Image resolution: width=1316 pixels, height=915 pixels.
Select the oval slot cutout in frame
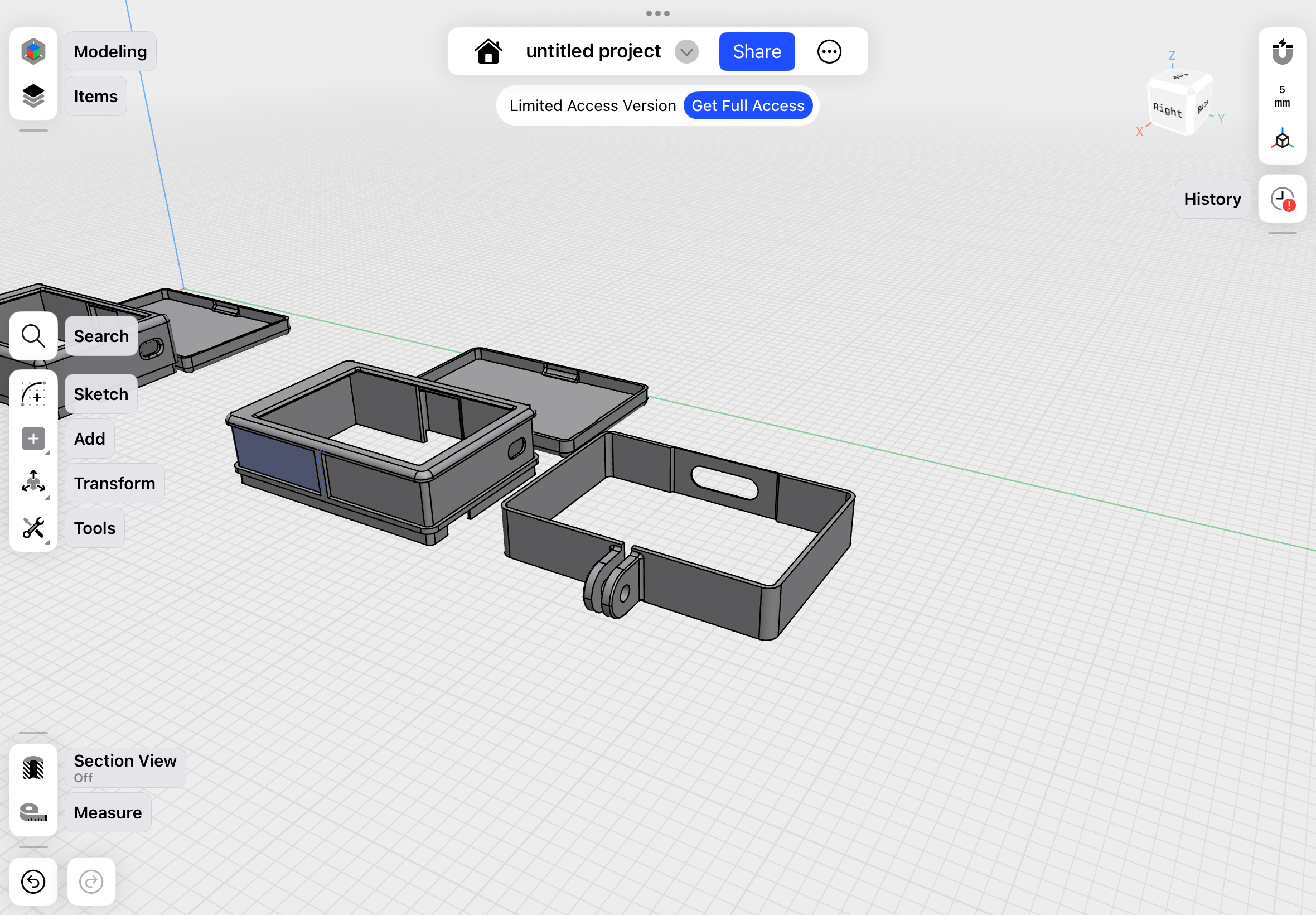tap(724, 482)
